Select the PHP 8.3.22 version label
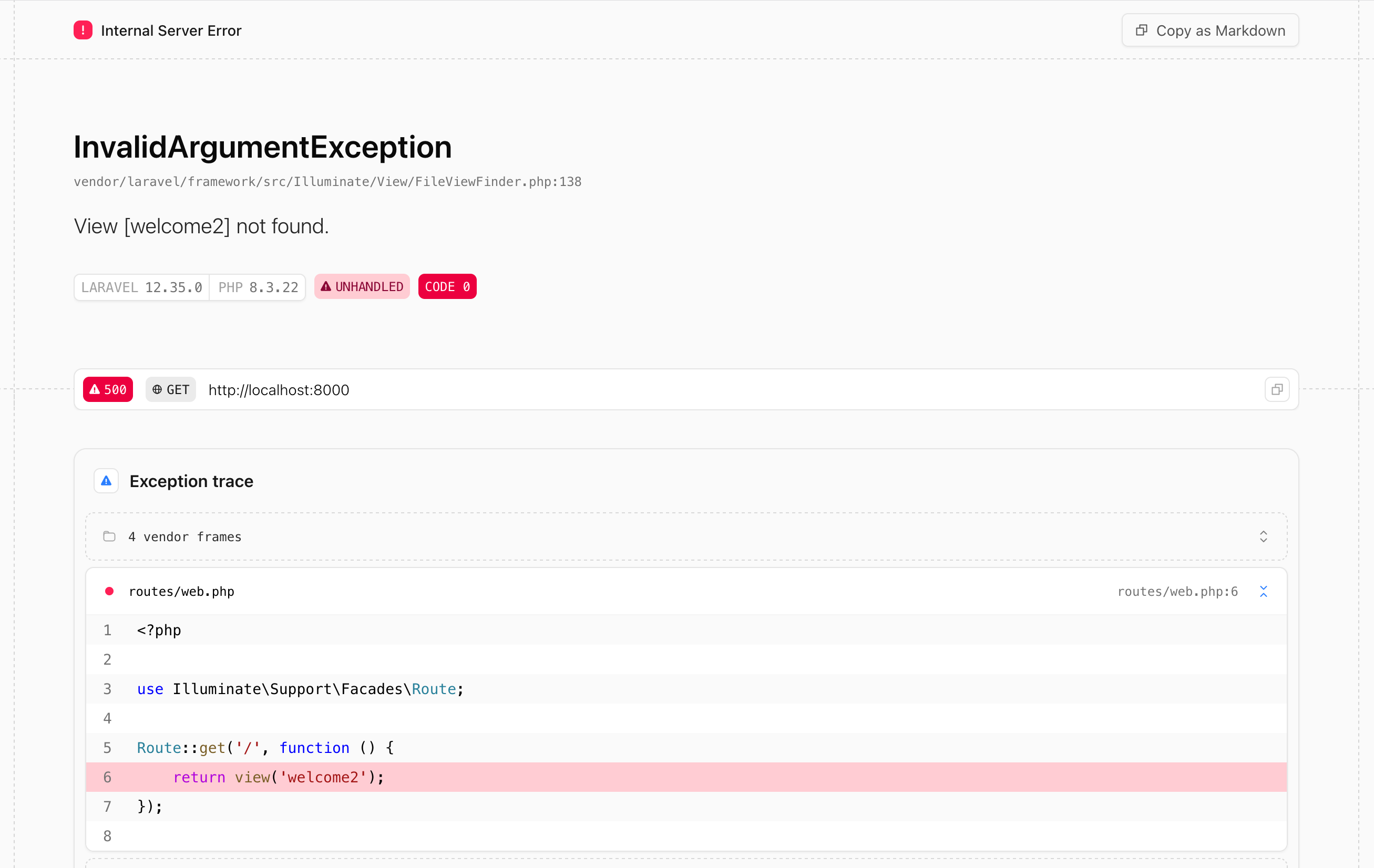 (x=258, y=287)
